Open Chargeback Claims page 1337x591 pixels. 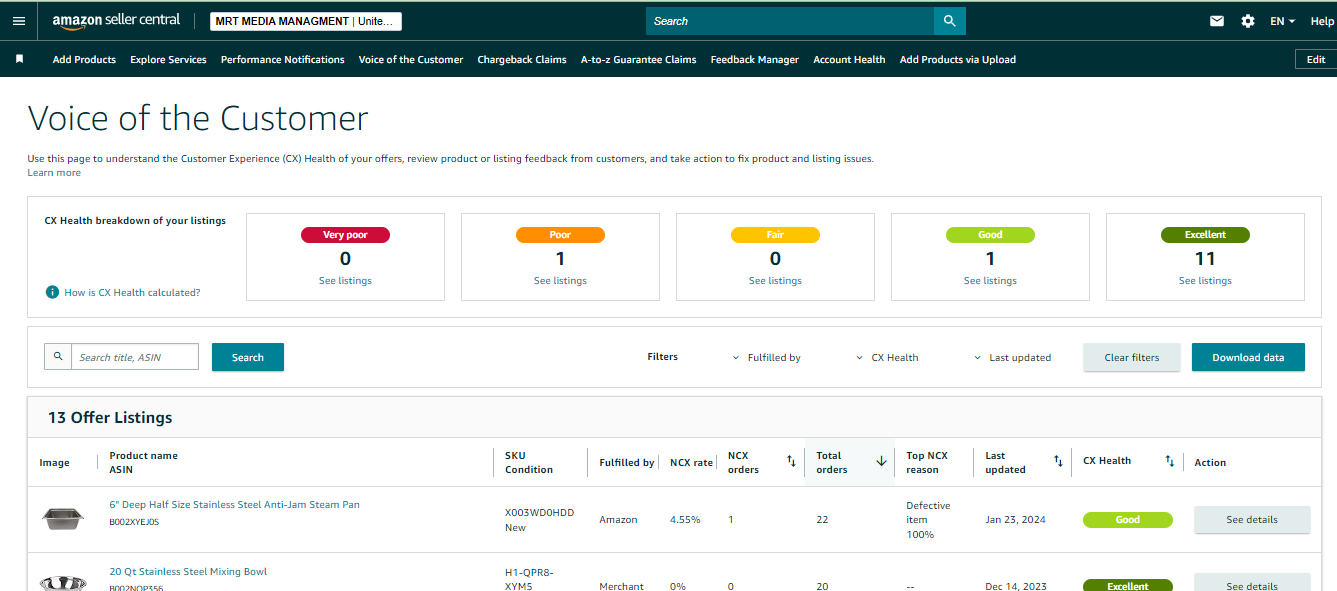coord(522,60)
